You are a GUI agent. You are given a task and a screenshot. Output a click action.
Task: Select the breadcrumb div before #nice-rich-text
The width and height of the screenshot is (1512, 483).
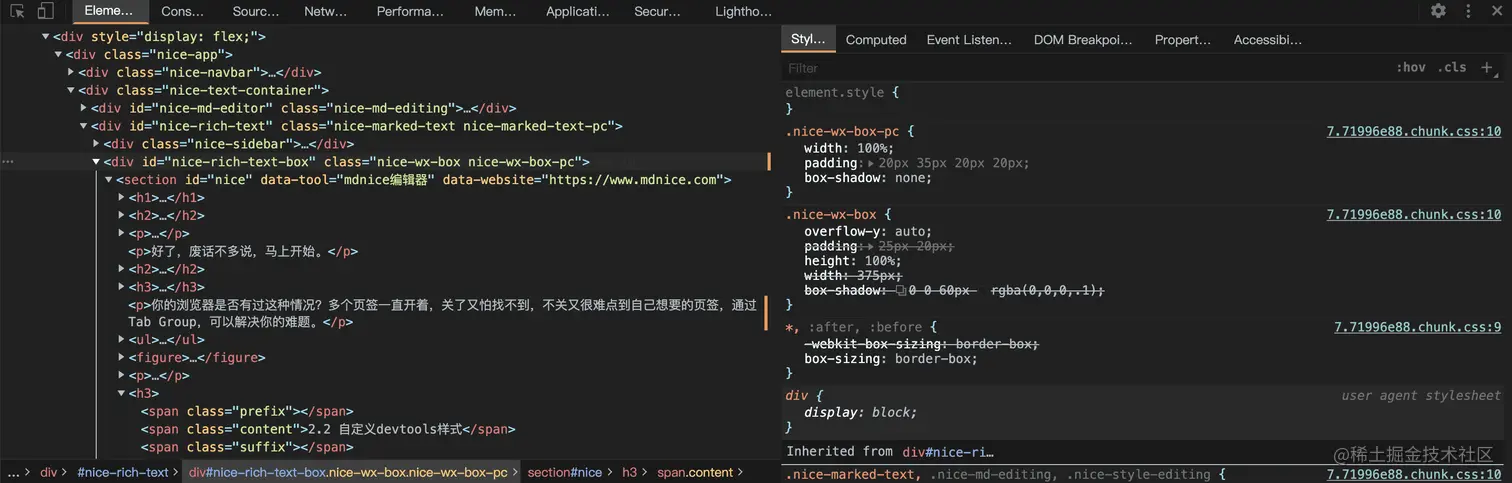tap(48, 472)
